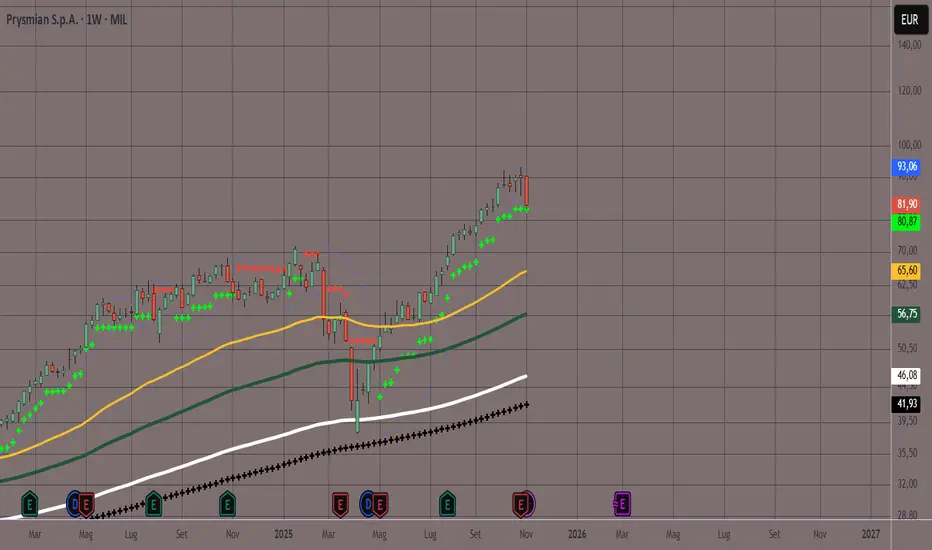Open red earnings E marker near Mar 2025
932x550 pixels.
340,504
